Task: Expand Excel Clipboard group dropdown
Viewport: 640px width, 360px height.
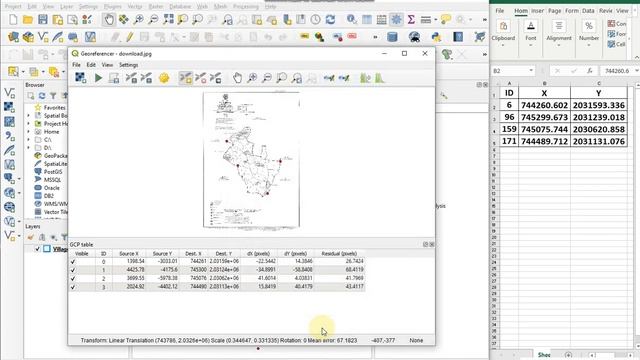Action: coord(503,44)
